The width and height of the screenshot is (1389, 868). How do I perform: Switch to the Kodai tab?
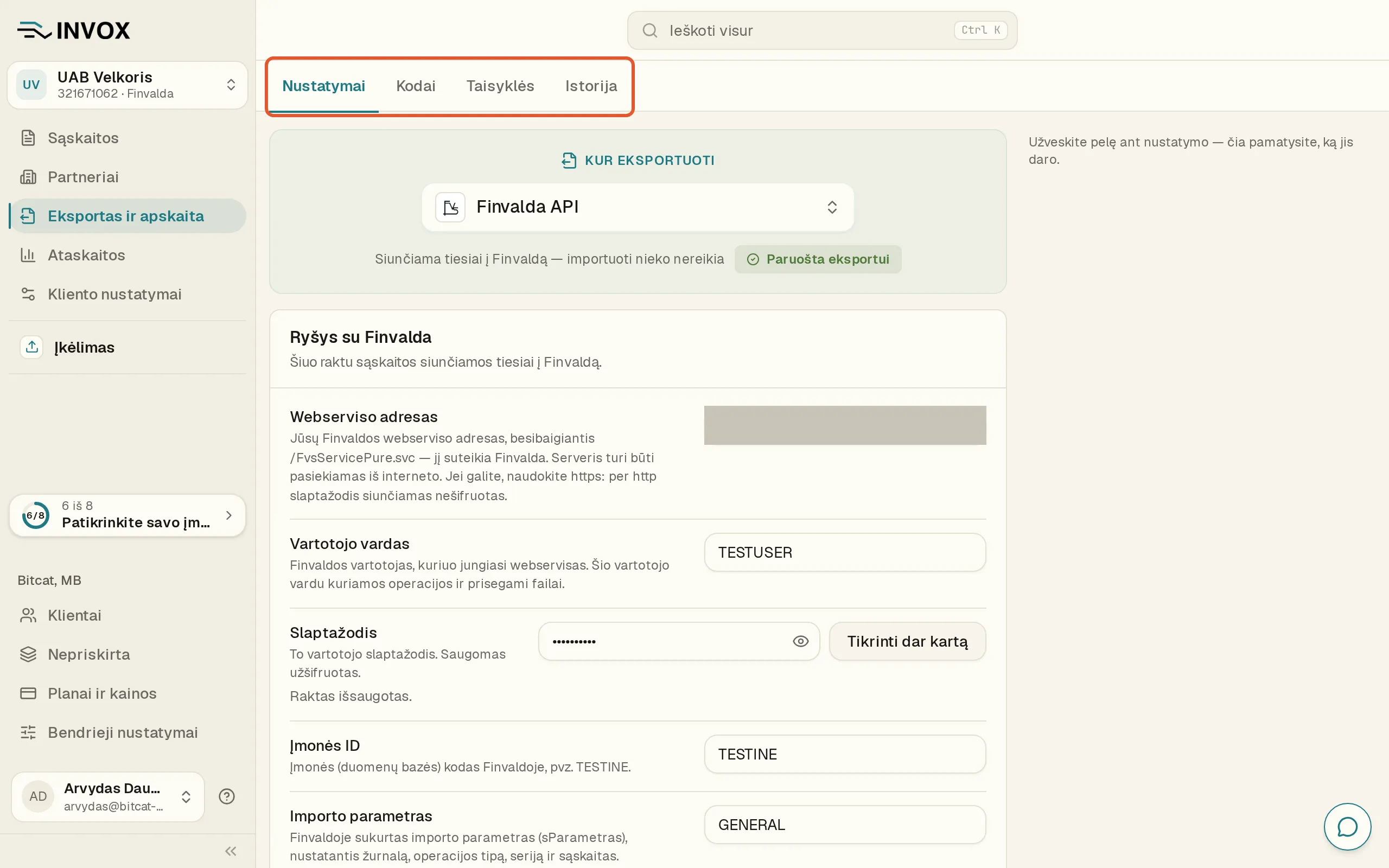click(x=416, y=86)
